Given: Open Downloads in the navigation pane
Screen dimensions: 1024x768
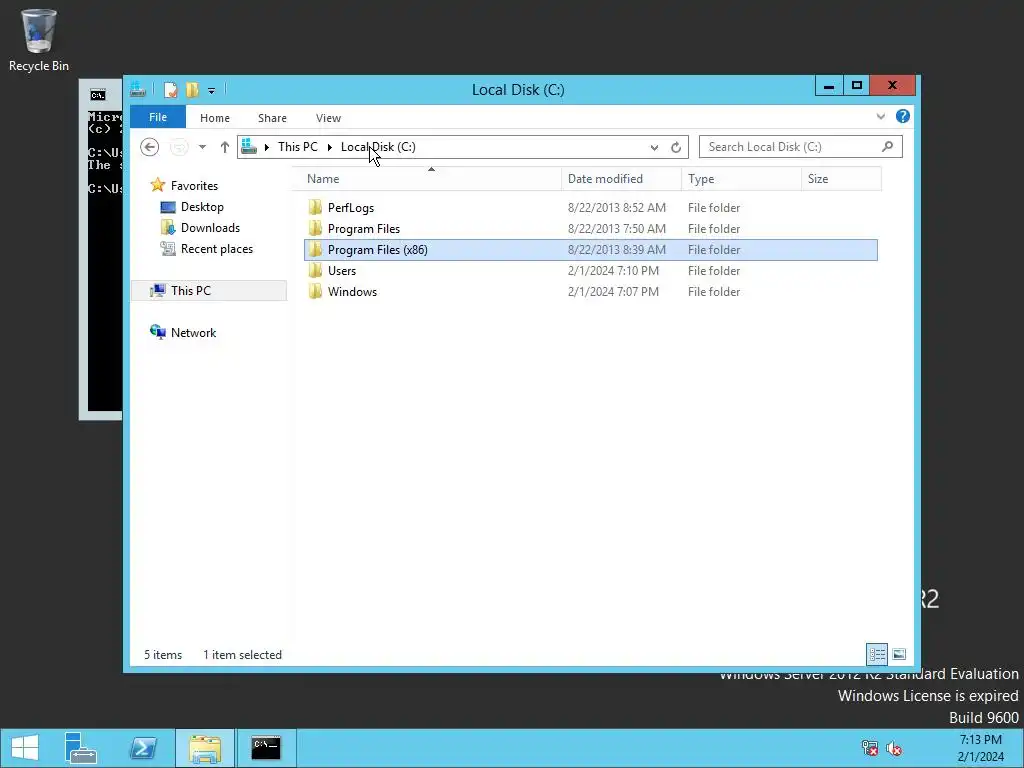Looking at the screenshot, I should [210, 227].
